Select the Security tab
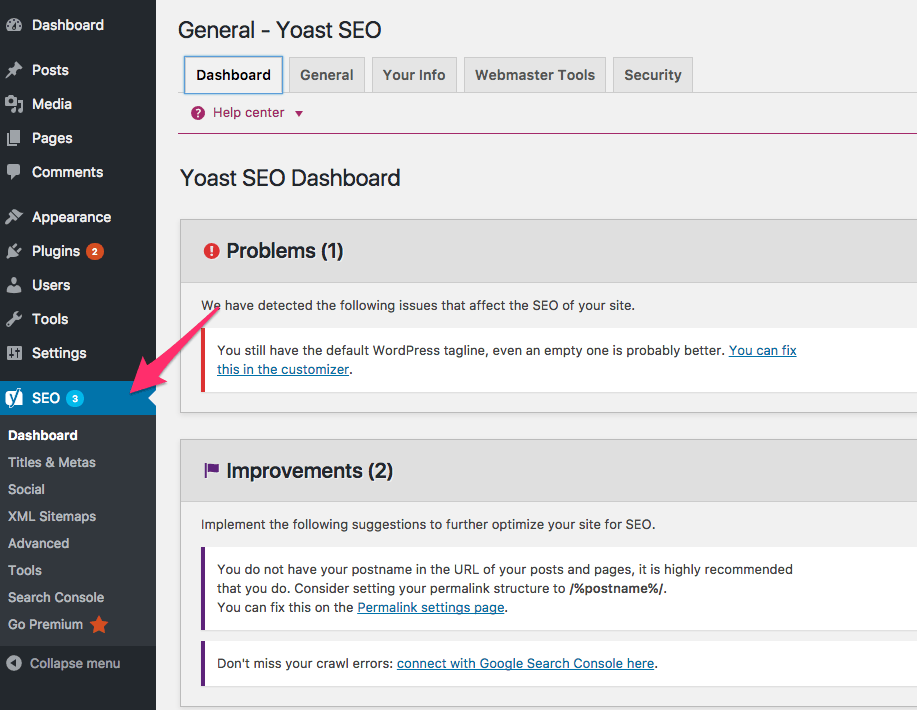This screenshot has width=917, height=710. pos(653,75)
